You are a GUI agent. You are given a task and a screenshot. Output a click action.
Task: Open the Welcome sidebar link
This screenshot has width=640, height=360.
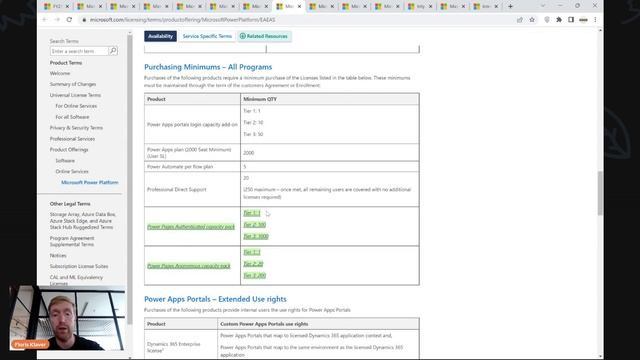60,73
